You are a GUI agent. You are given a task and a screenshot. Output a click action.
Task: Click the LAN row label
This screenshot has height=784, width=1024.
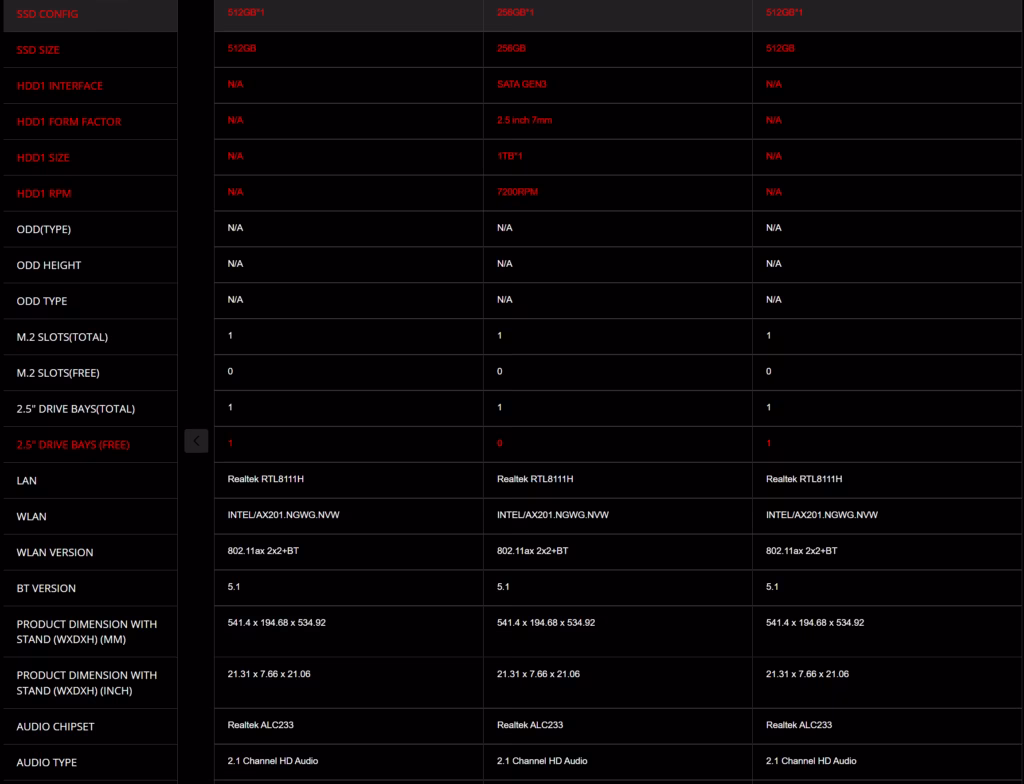(x=26, y=480)
